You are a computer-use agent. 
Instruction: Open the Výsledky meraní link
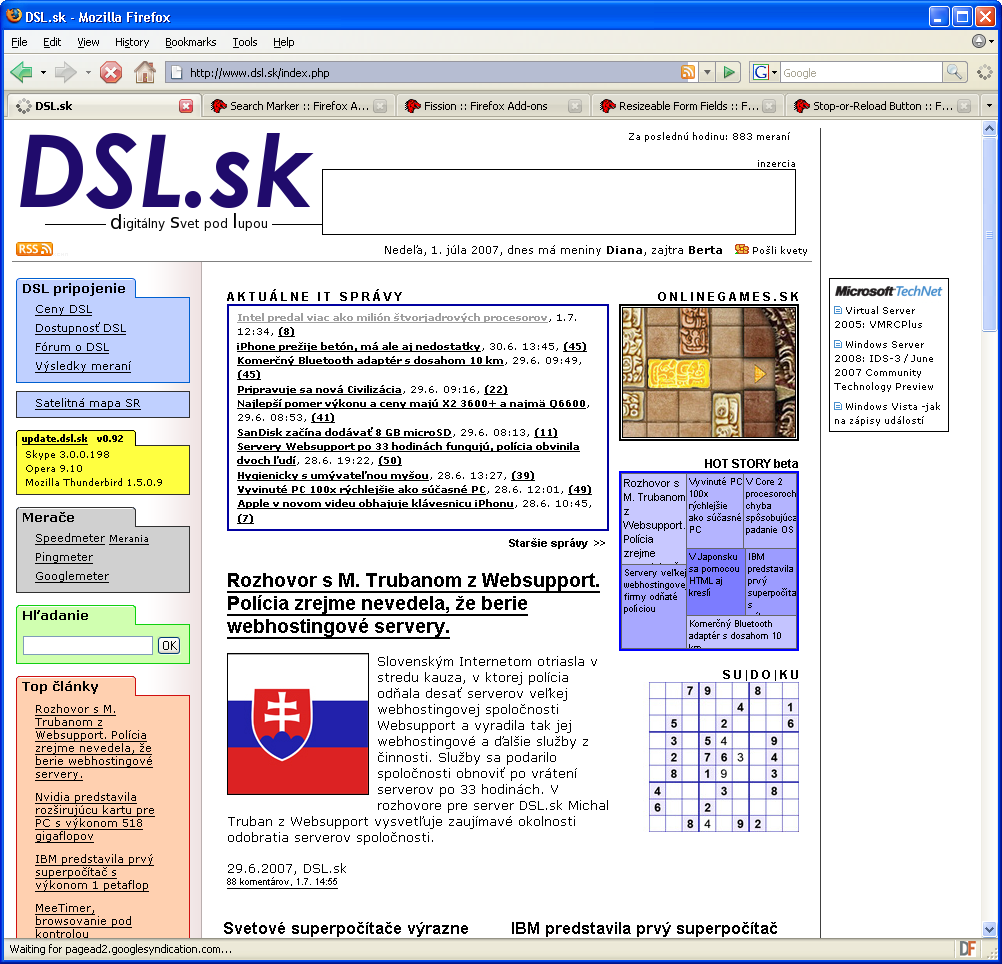point(83,366)
